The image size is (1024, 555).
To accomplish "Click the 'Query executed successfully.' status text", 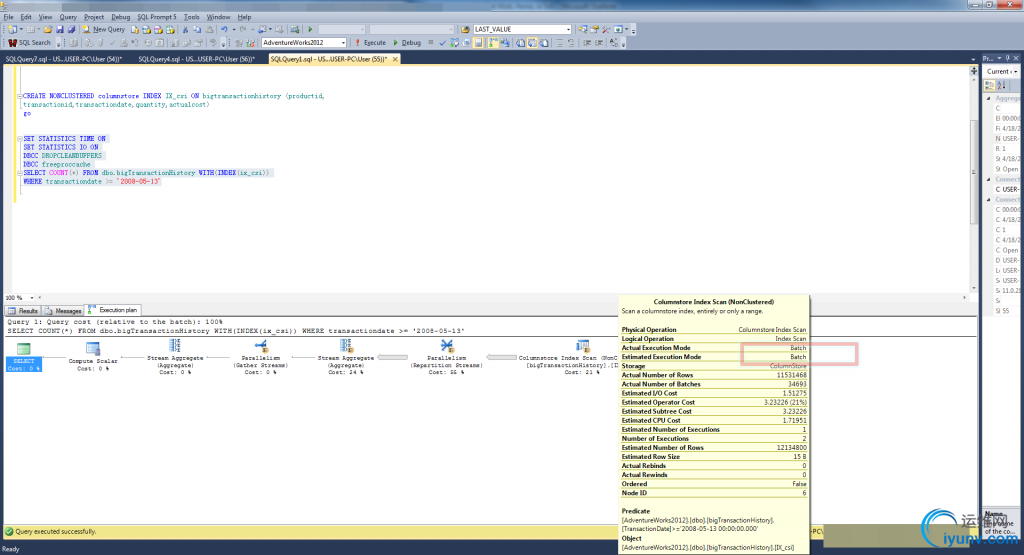I will pos(56,531).
